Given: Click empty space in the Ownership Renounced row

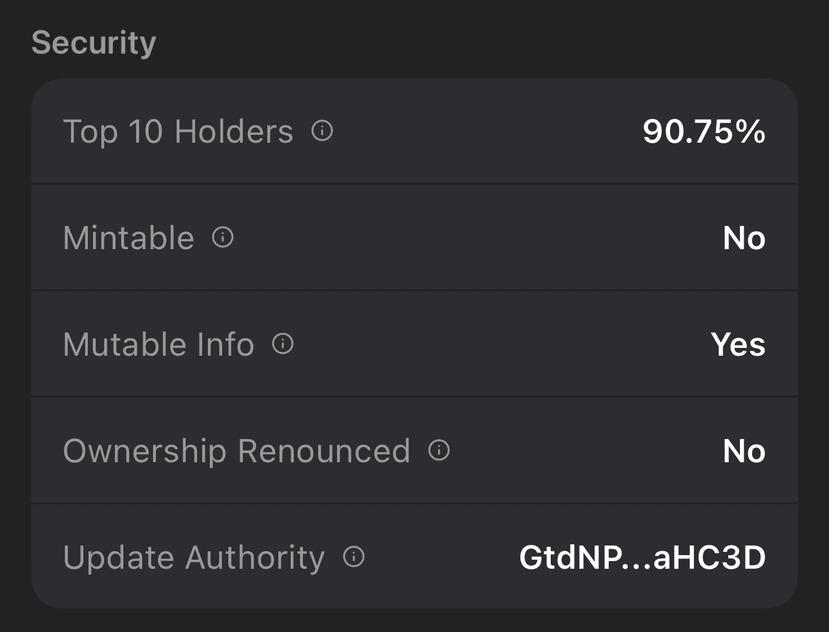Looking at the screenshot, I should (580, 451).
